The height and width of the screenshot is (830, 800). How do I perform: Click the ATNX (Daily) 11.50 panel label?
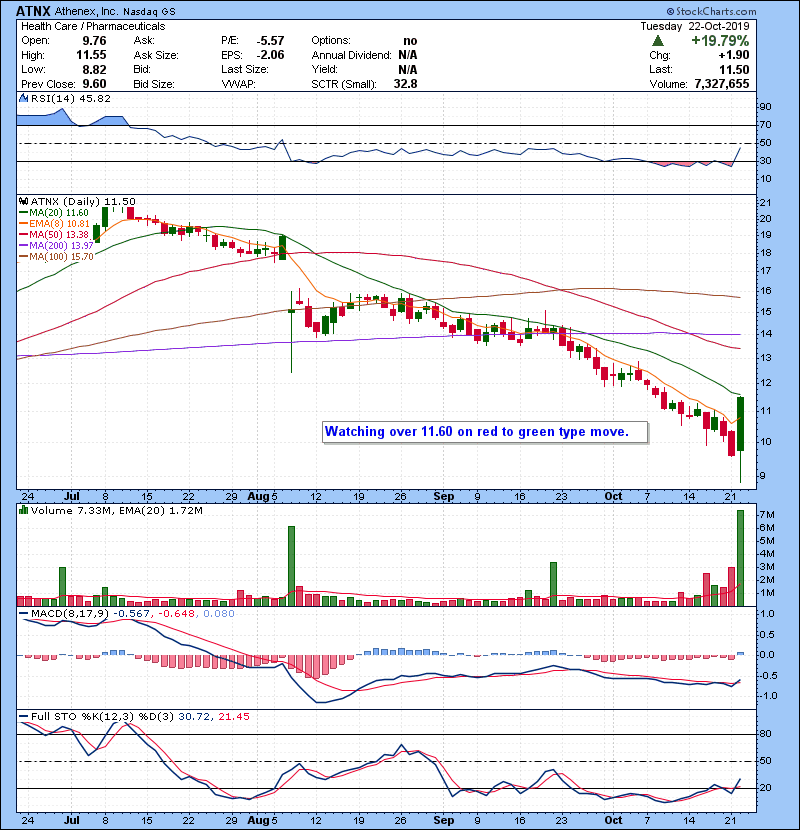click(x=83, y=202)
